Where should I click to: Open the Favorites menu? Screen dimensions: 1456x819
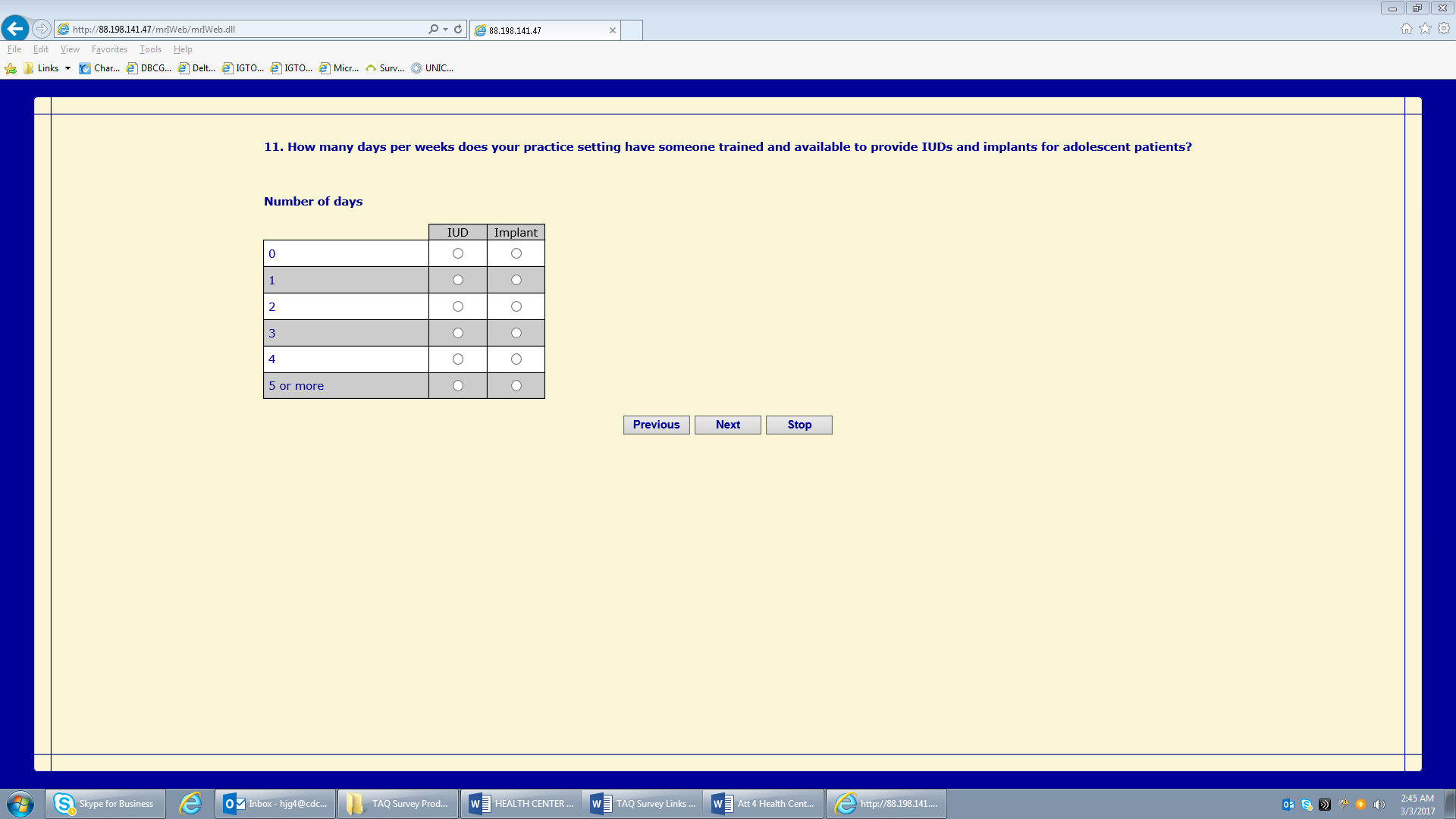coord(109,49)
